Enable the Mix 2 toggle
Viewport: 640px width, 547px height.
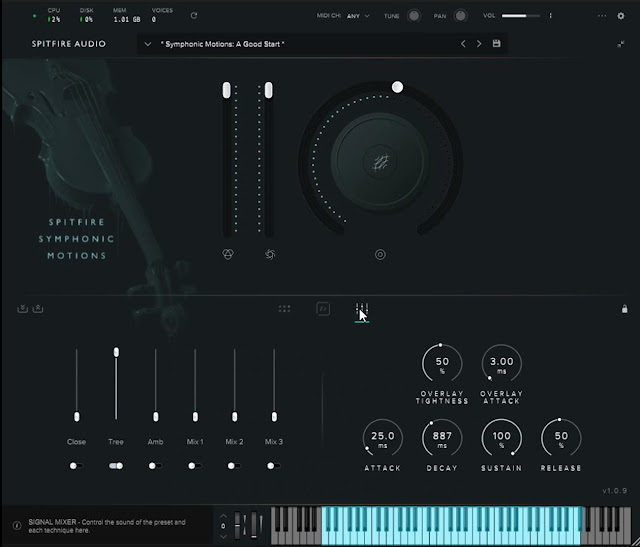(234, 466)
